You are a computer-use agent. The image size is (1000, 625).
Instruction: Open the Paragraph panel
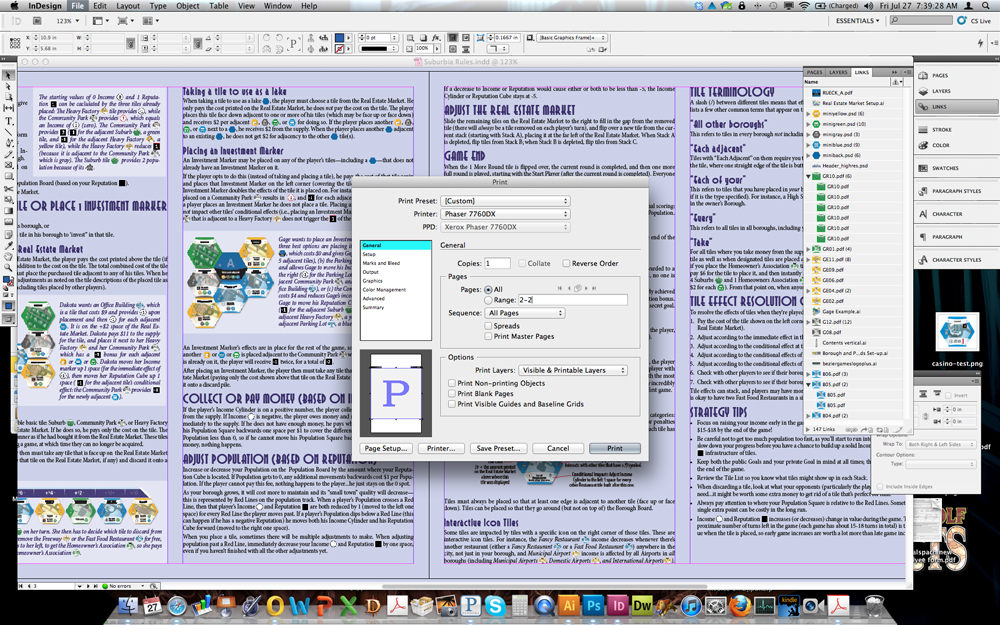click(x=955, y=237)
